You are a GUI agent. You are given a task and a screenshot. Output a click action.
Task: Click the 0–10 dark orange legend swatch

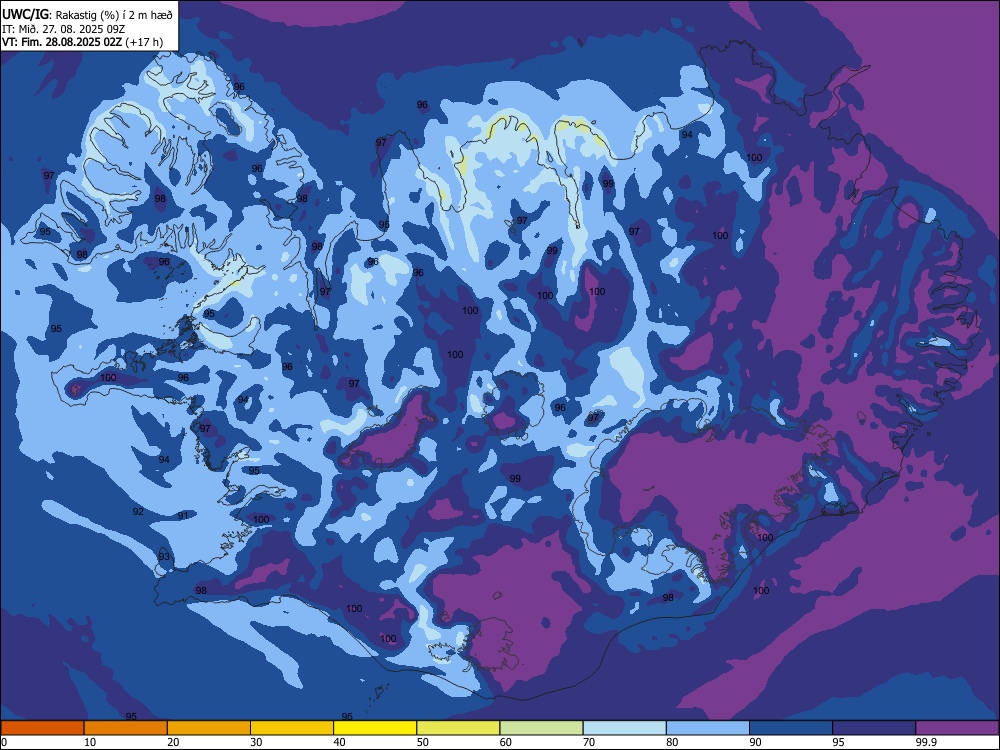click(42, 728)
